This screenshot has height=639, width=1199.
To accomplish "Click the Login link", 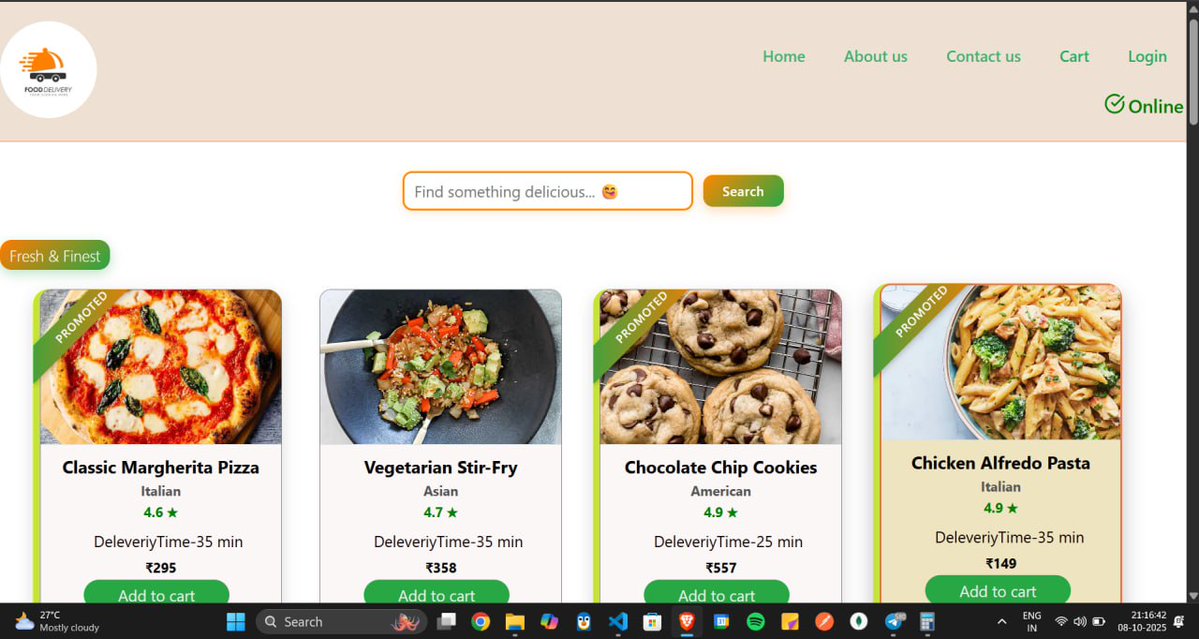I will [x=1148, y=57].
